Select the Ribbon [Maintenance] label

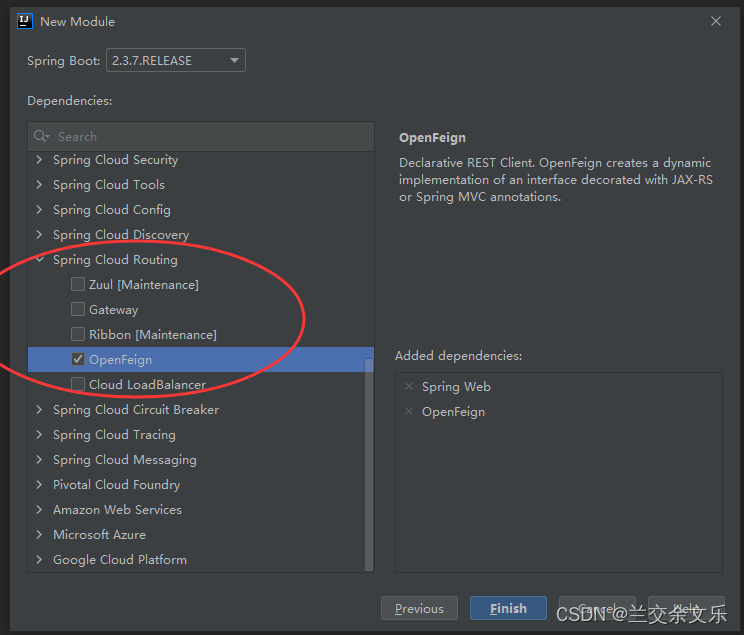[x=153, y=335]
